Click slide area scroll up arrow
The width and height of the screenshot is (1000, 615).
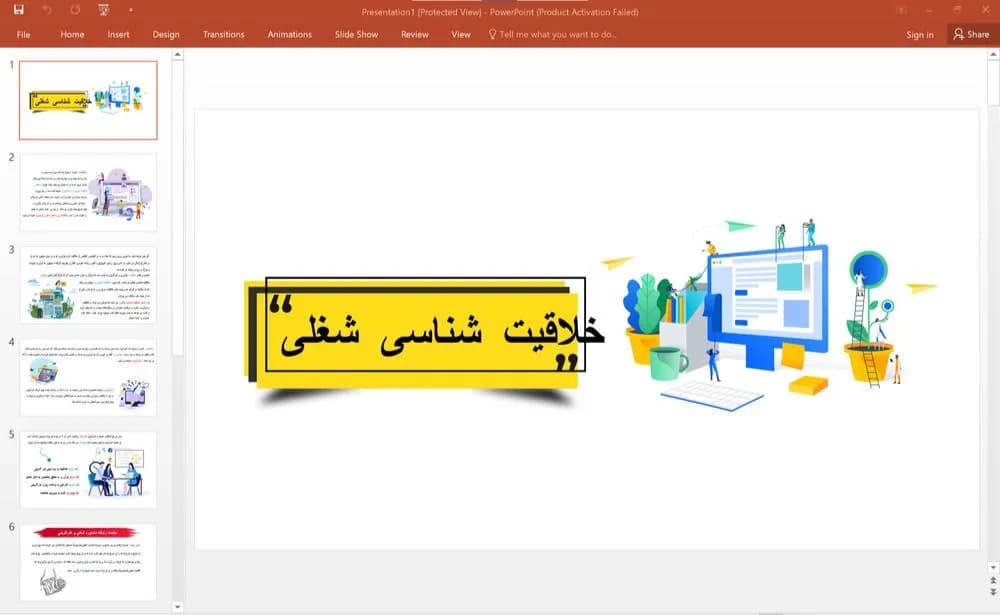point(993,55)
